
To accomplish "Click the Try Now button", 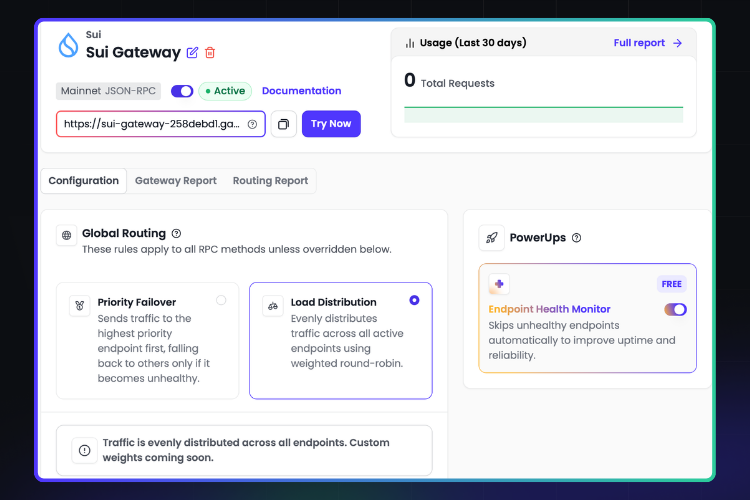I will click(x=331, y=124).
